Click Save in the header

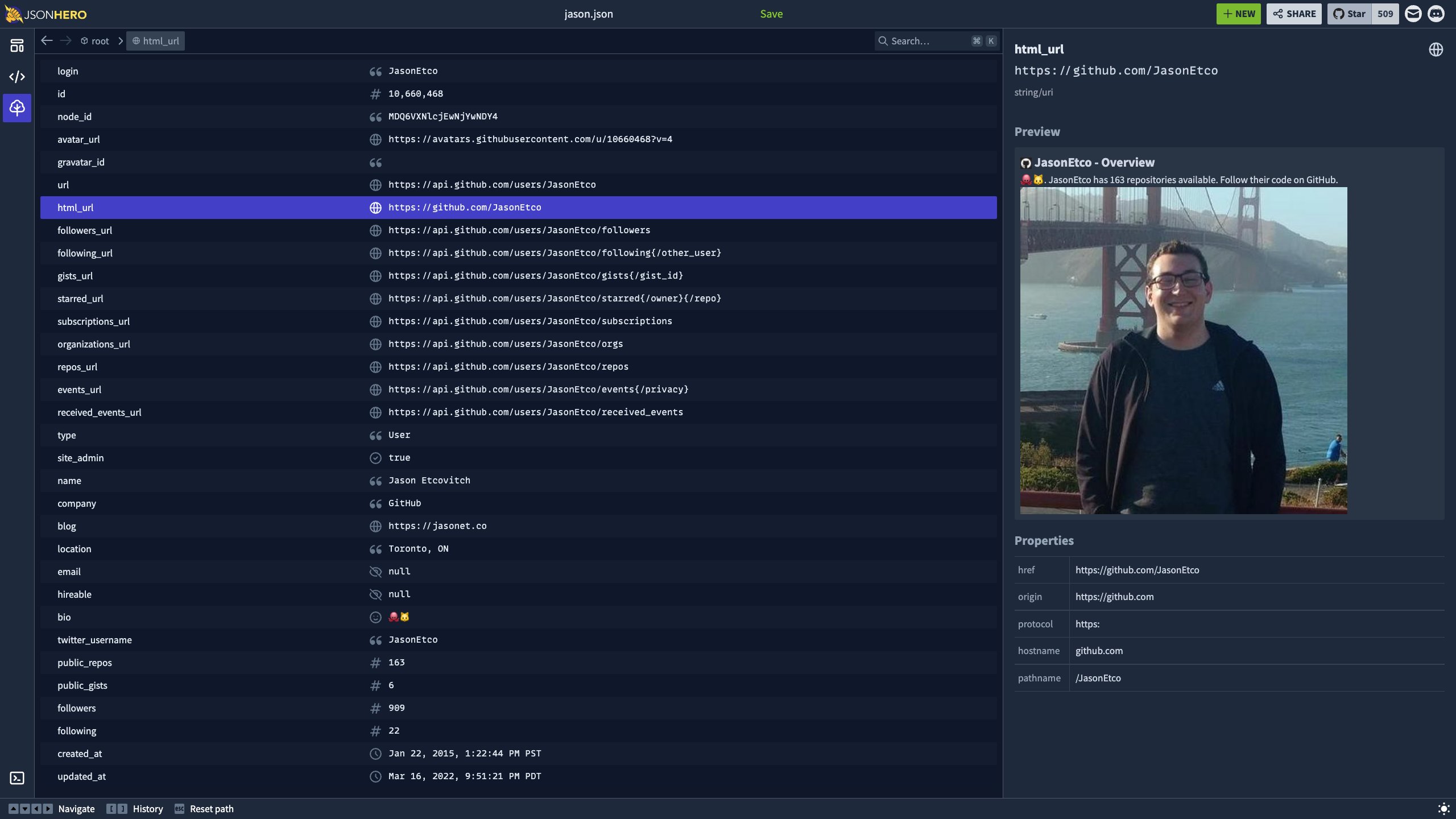(x=771, y=14)
